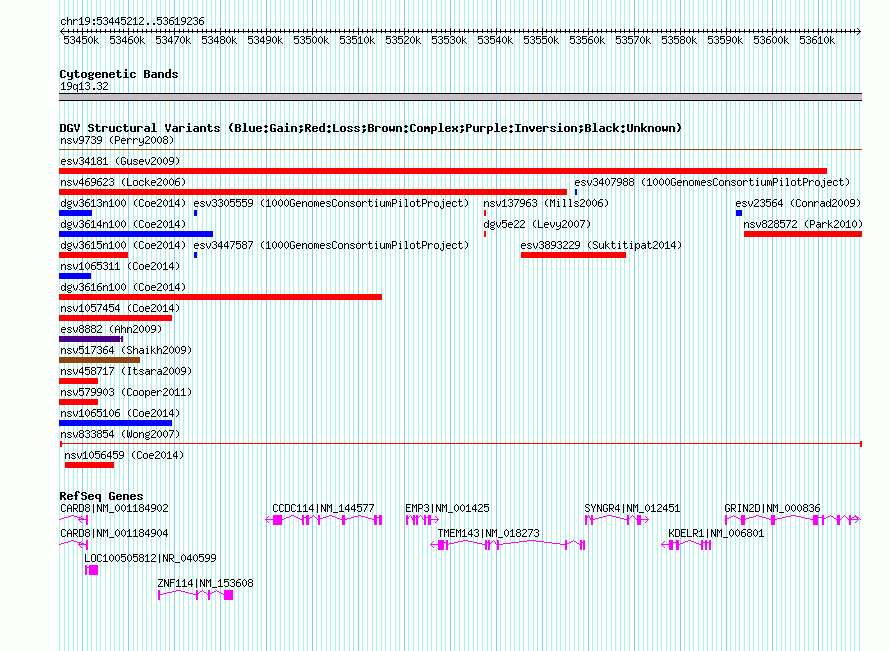The width and height of the screenshot is (890, 651).
Task: Click the nsv833854 (Wong2007) label
Action: 120,434
